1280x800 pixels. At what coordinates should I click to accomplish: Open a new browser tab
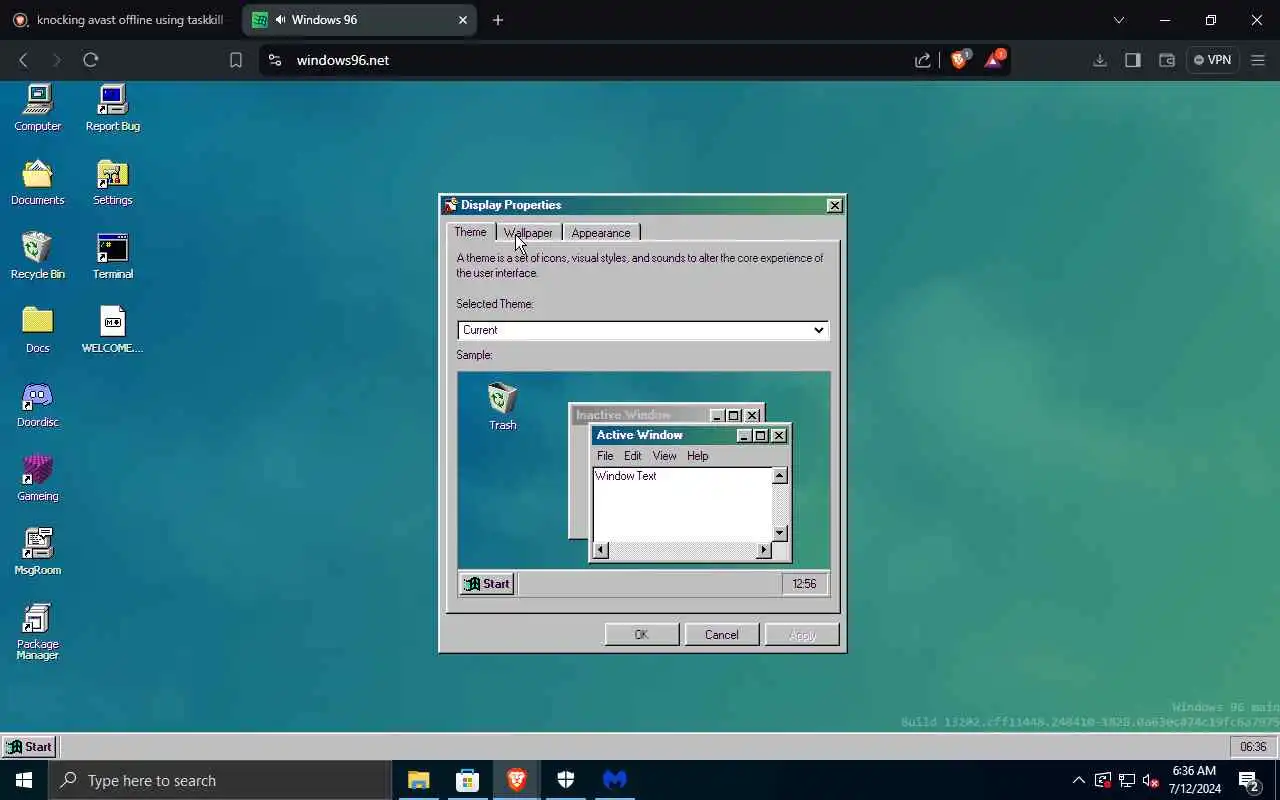point(498,20)
